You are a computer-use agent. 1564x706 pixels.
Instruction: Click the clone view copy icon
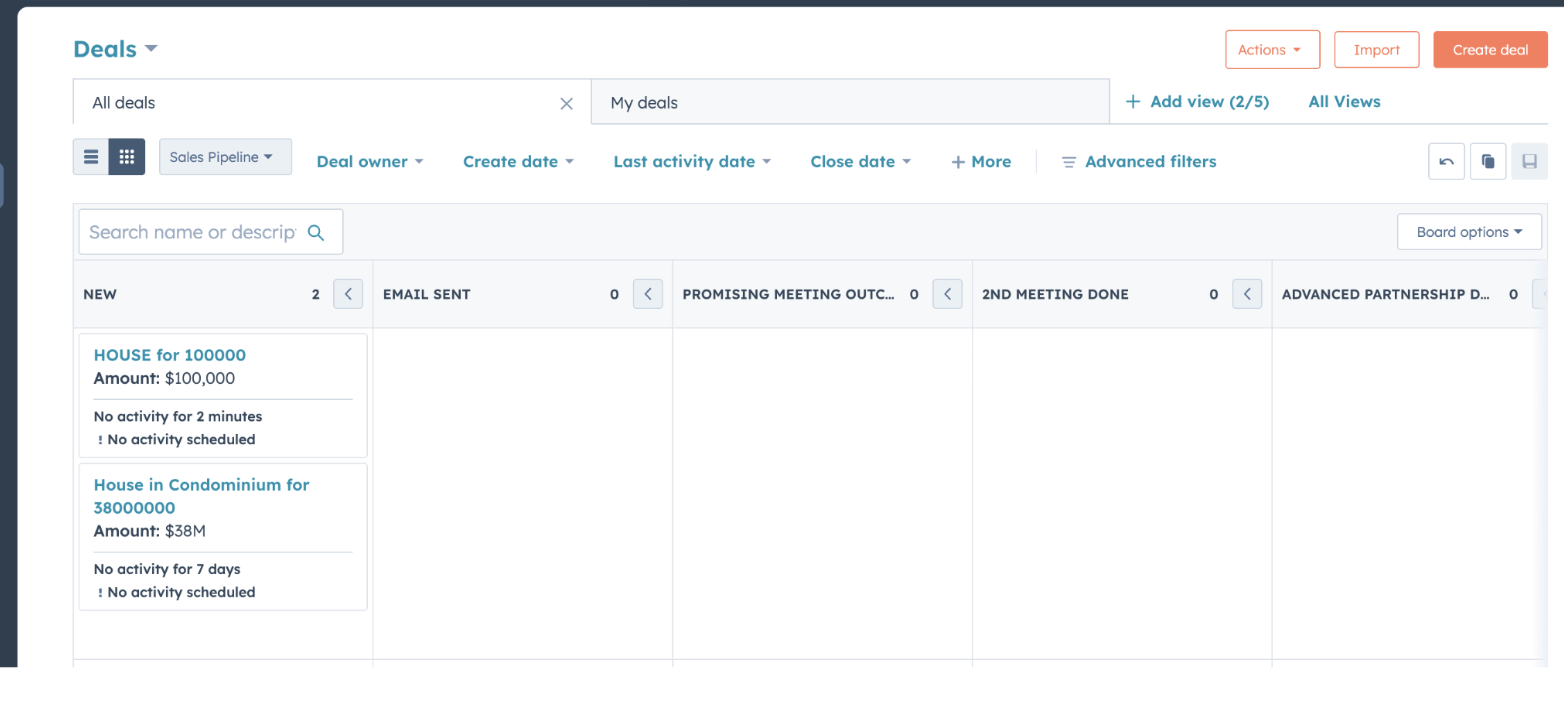pyautogui.click(x=1488, y=161)
